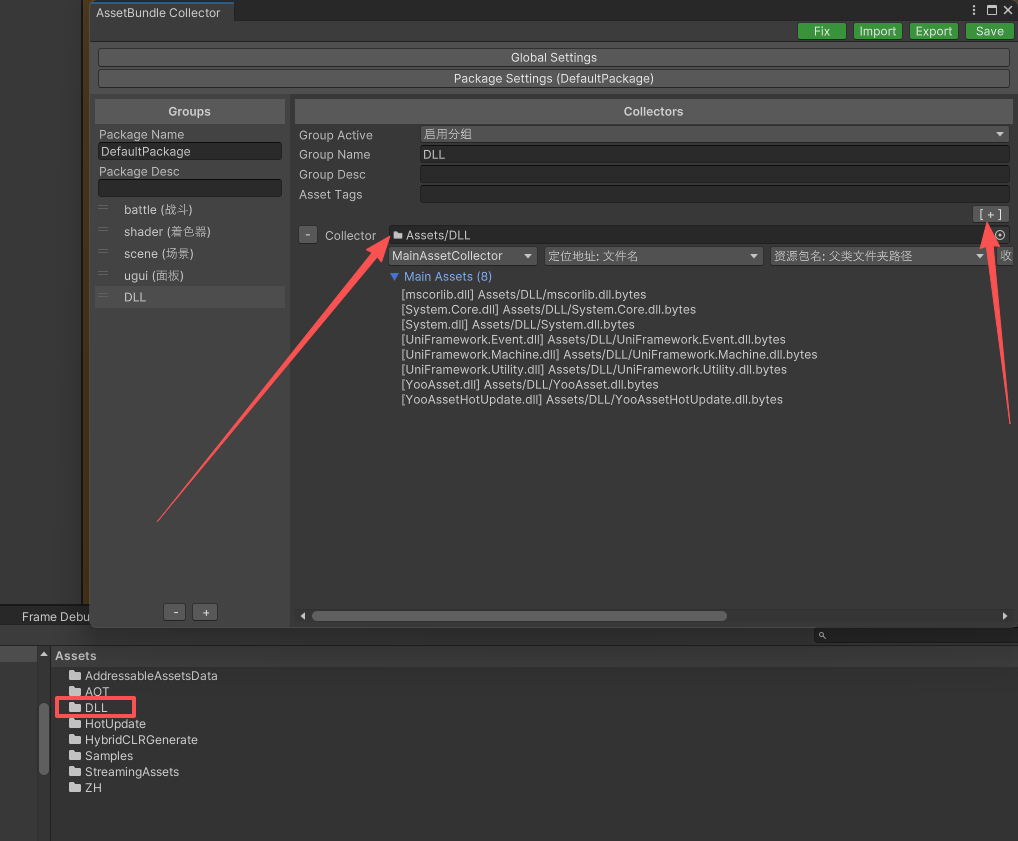Grab the drag handle of battle group

tap(103, 208)
